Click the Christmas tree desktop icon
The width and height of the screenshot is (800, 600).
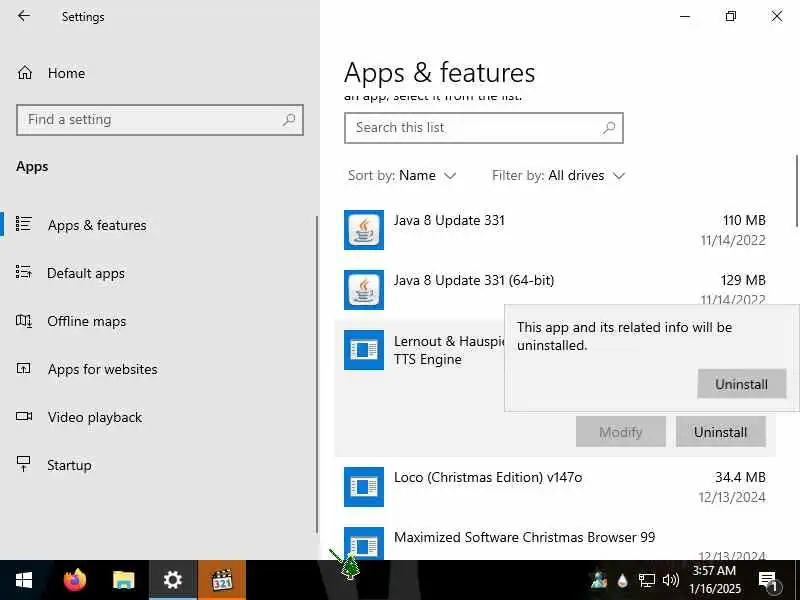(x=350, y=567)
